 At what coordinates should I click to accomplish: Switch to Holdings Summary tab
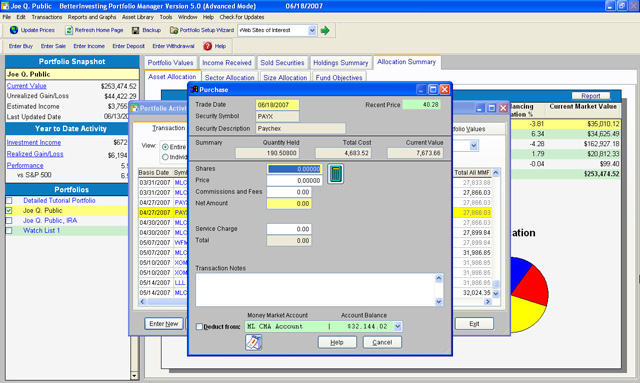click(x=341, y=63)
